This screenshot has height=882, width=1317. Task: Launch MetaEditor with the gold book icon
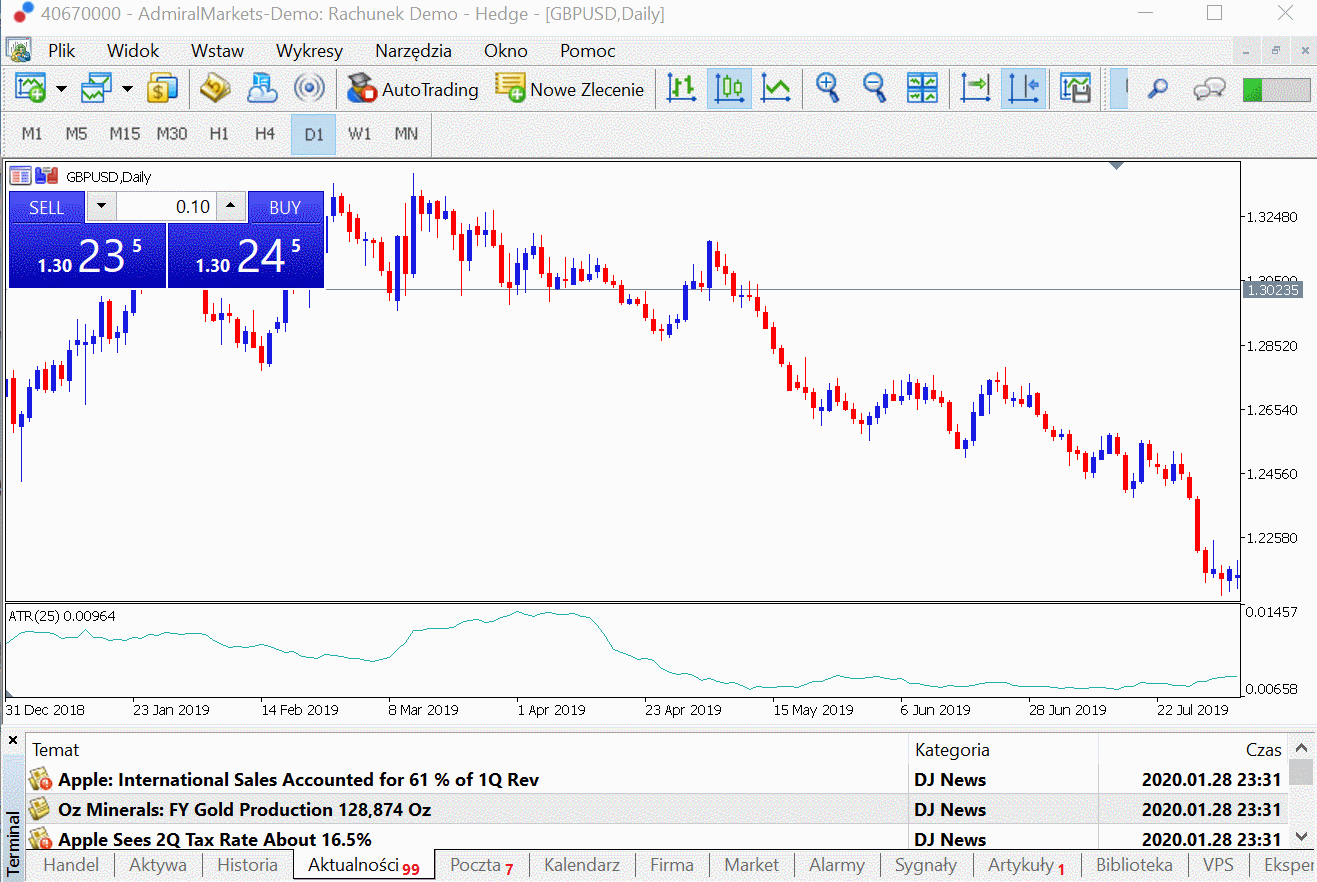tap(215, 89)
